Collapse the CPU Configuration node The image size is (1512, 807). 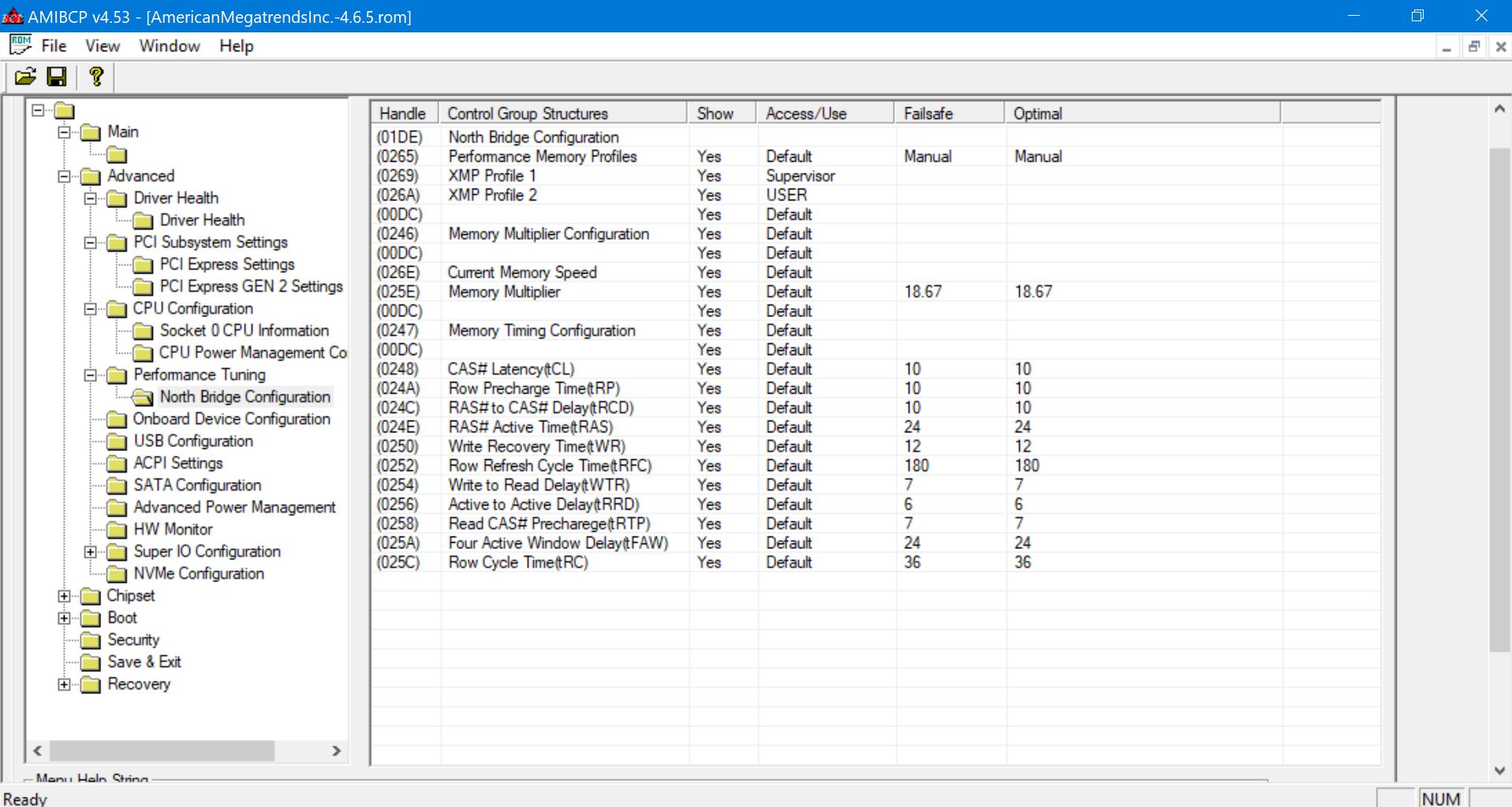pyautogui.click(x=90, y=308)
